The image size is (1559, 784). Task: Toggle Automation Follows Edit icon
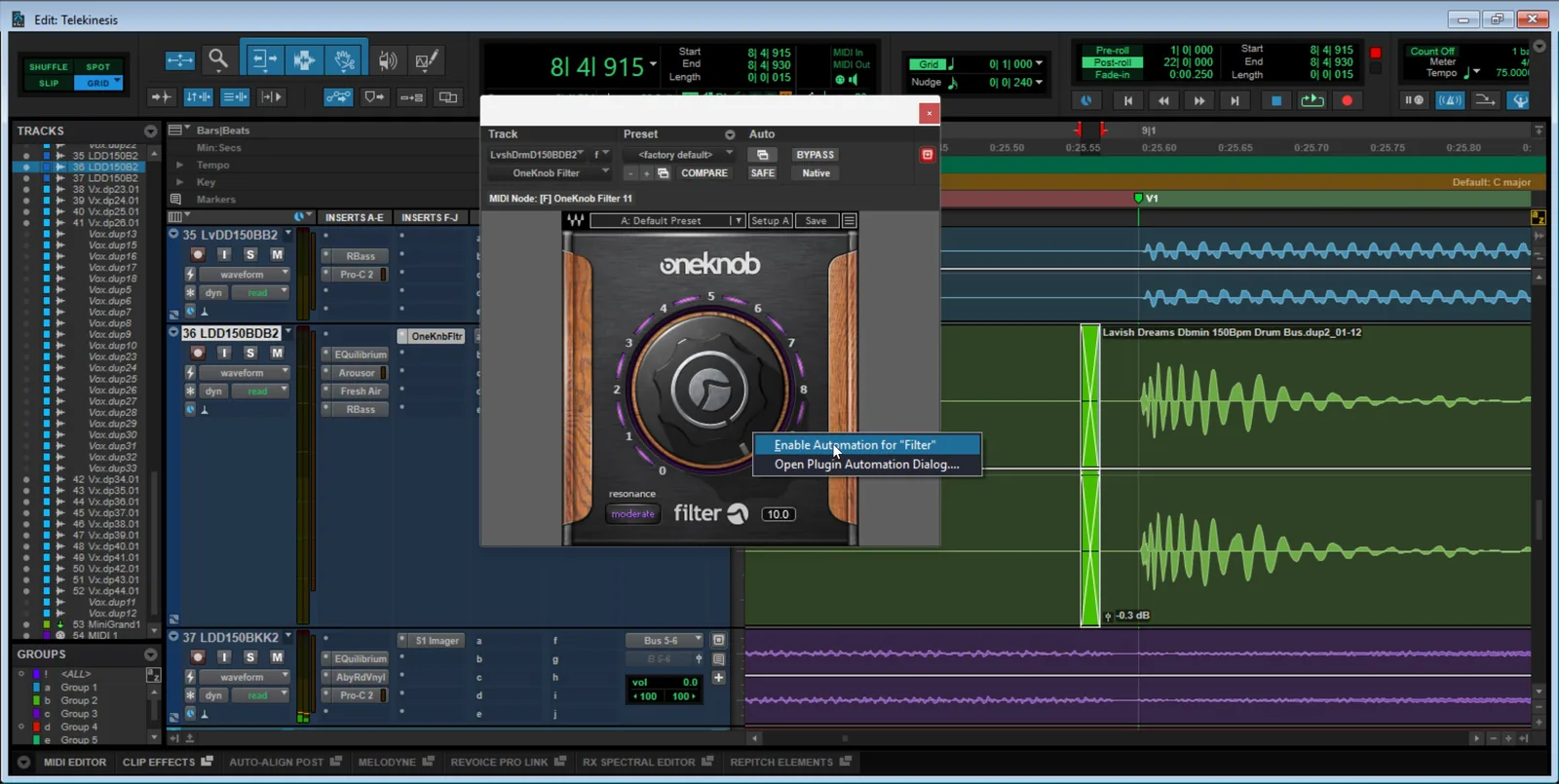[x=338, y=97]
